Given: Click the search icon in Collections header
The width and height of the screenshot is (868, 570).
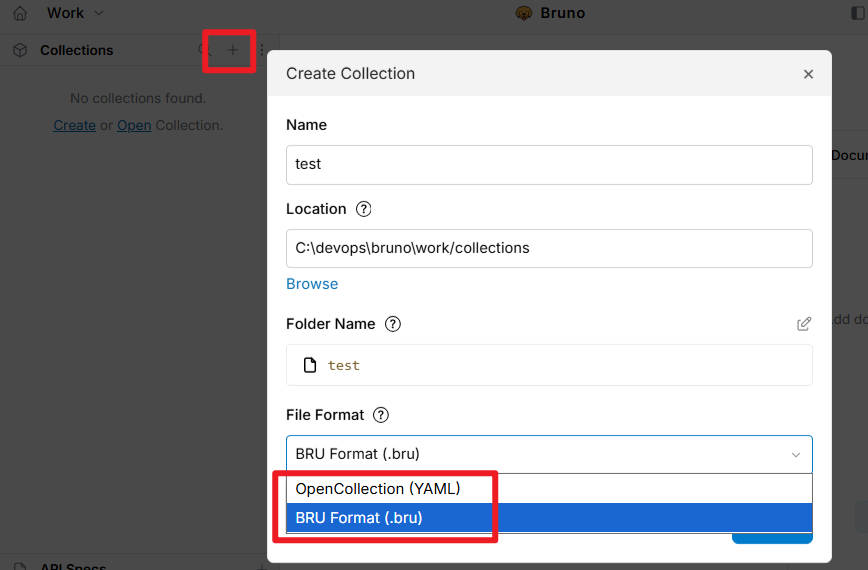Looking at the screenshot, I should (204, 50).
